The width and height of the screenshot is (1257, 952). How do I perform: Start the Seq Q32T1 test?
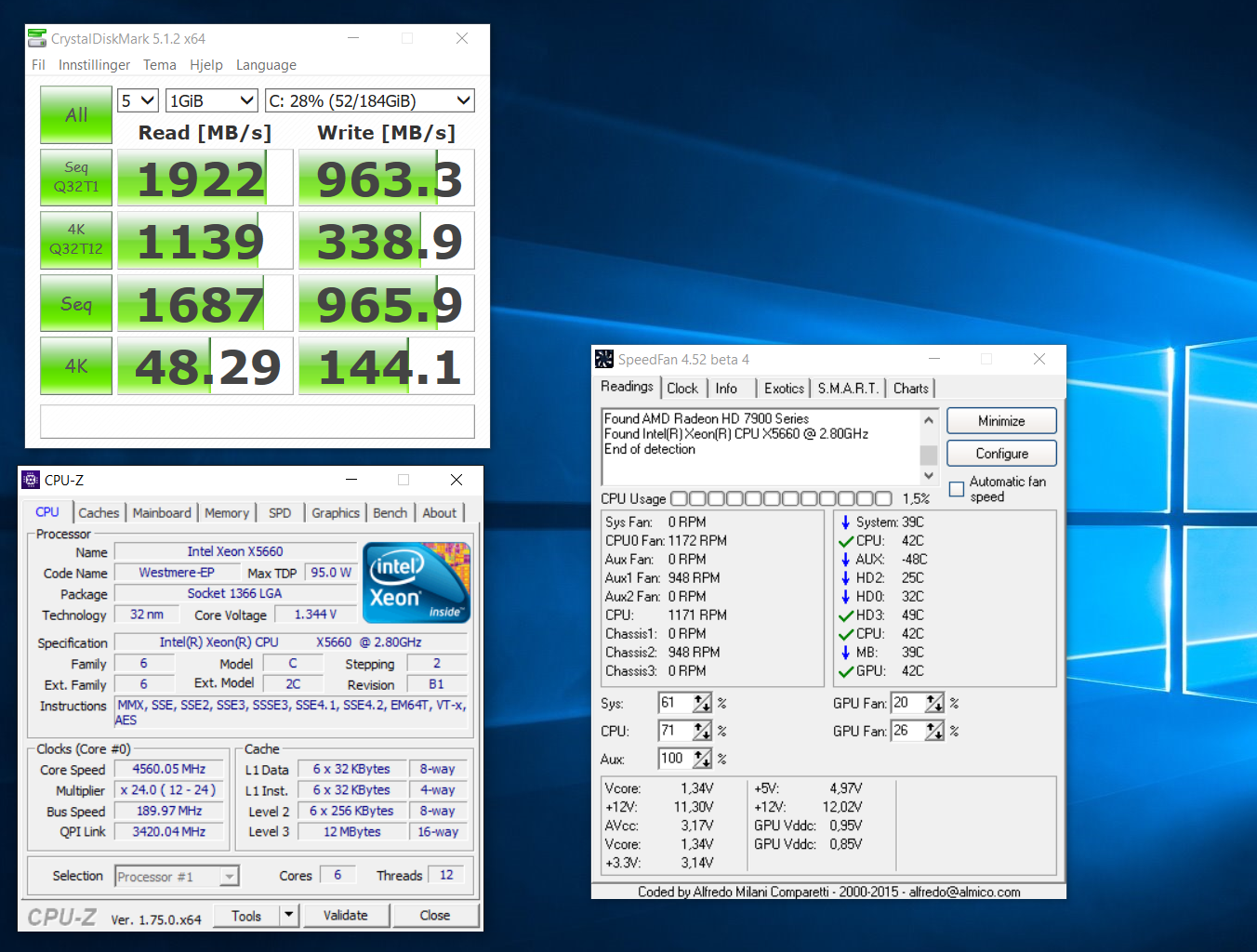[x=76, y=178]
